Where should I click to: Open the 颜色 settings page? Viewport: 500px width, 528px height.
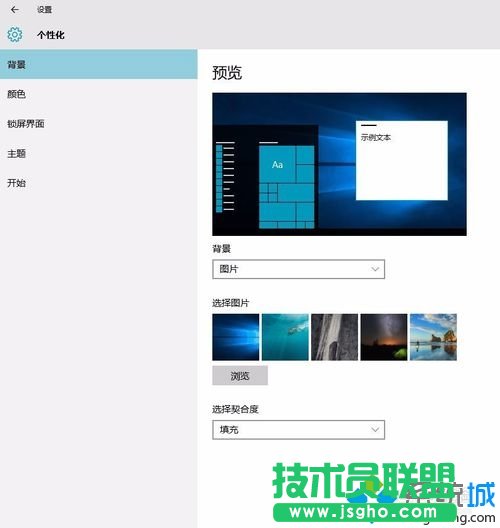[99, 94]
